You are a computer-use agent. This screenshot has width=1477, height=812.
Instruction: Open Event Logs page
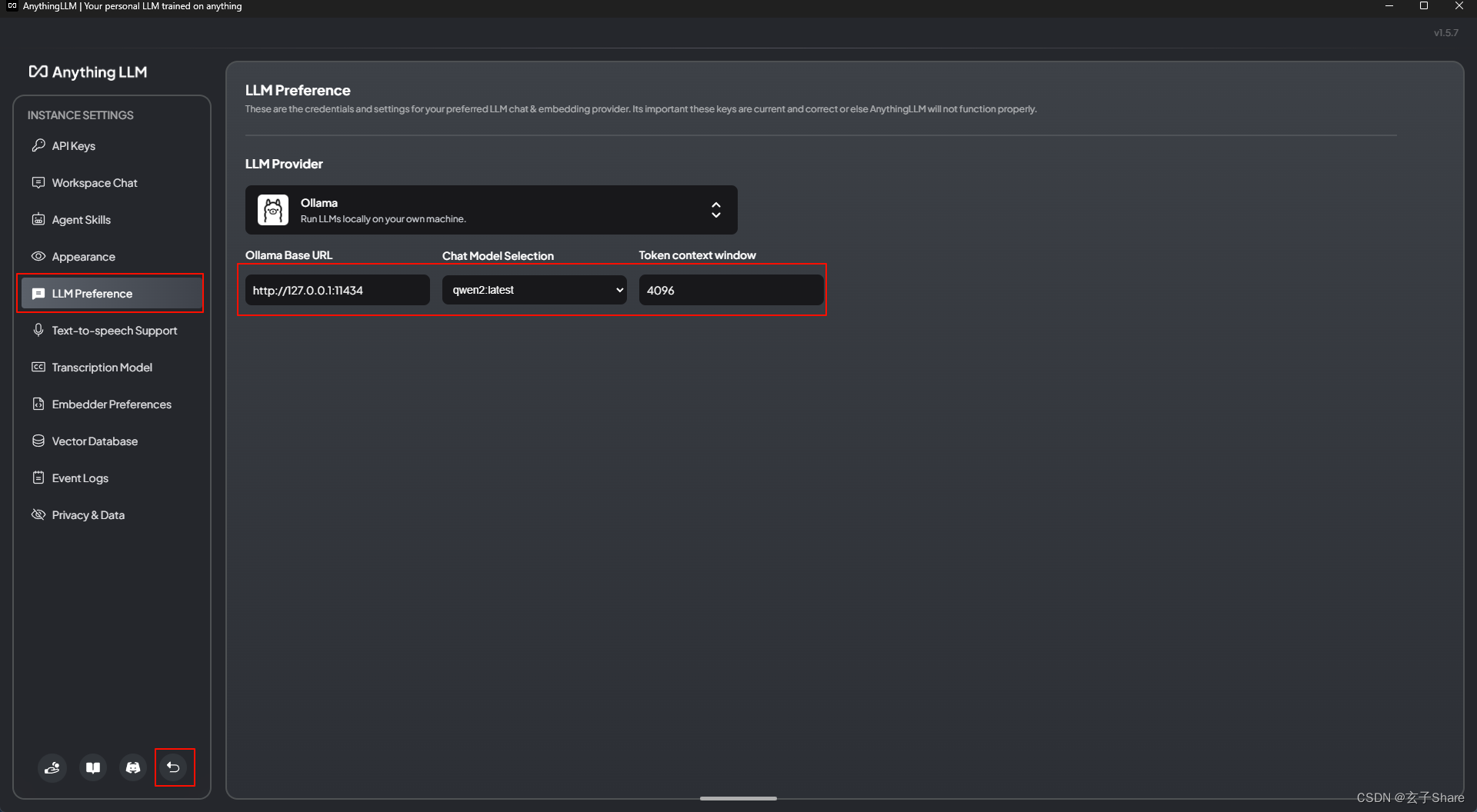[112, 478]
